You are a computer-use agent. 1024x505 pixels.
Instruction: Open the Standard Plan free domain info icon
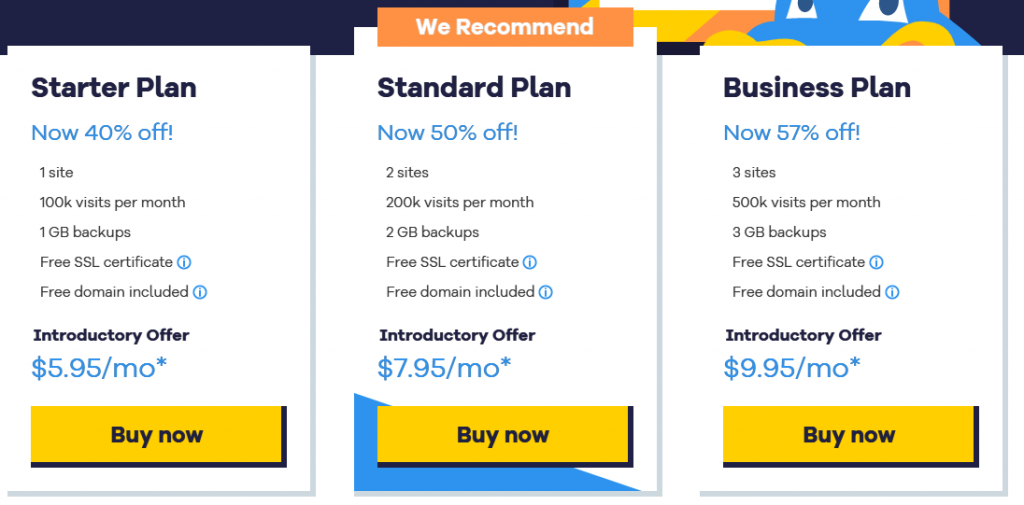tap(546, 292)
